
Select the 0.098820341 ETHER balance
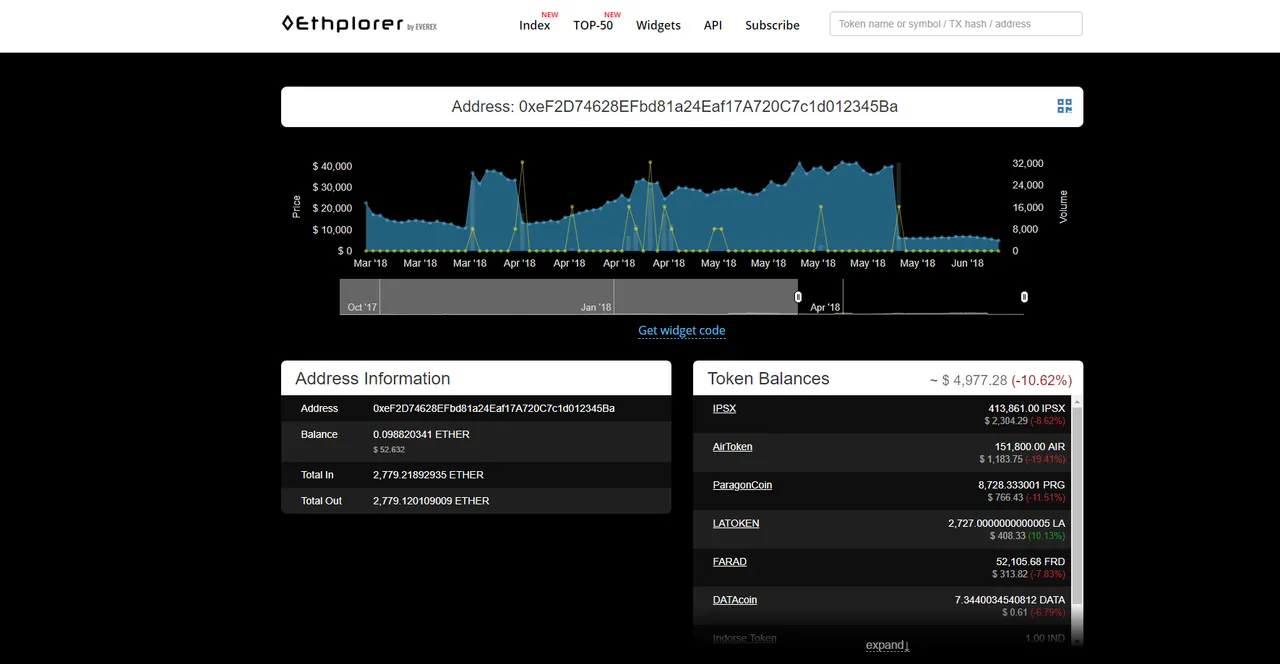click(x=421, y=434)
